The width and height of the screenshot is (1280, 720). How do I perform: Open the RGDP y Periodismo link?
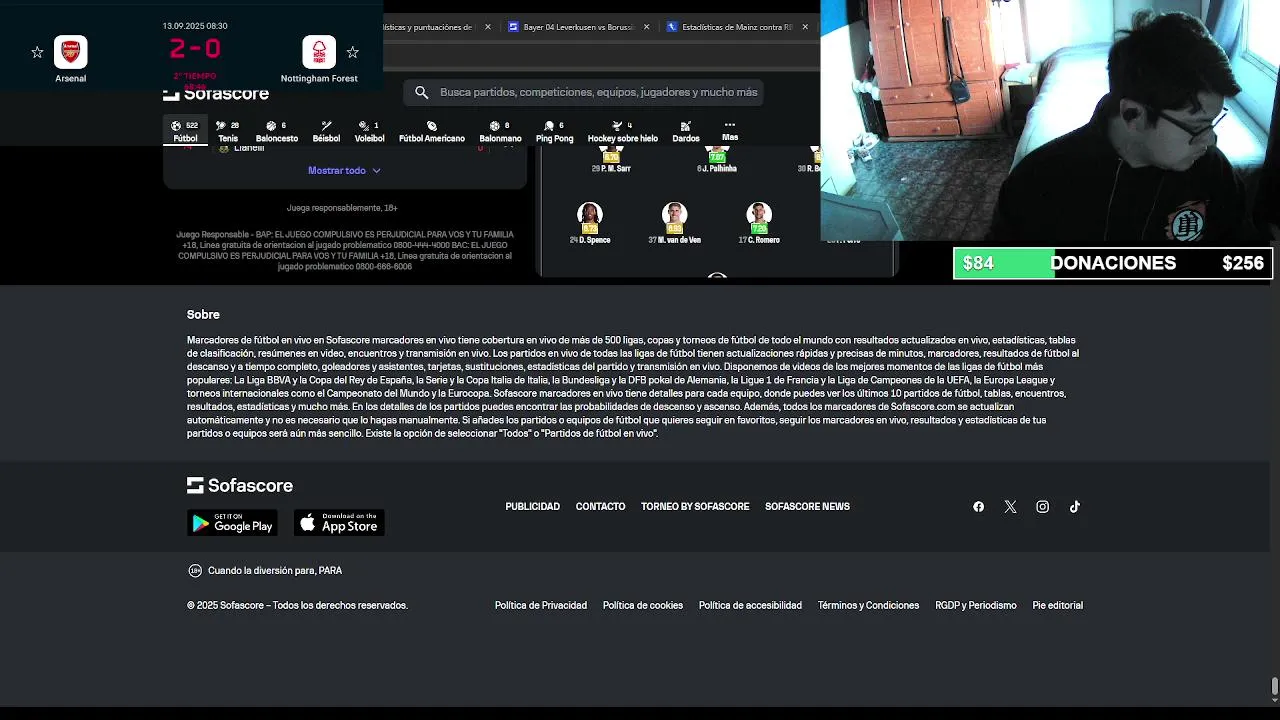click(x=976, y=606)
